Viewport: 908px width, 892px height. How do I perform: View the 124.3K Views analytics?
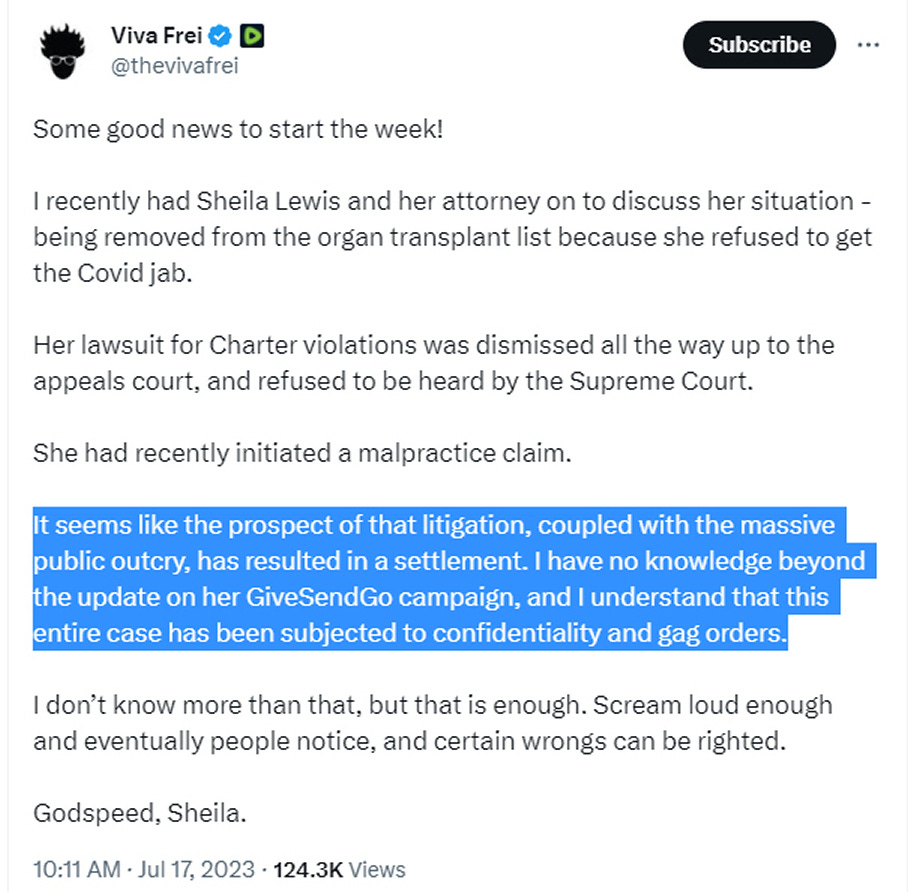pos(339,869)
